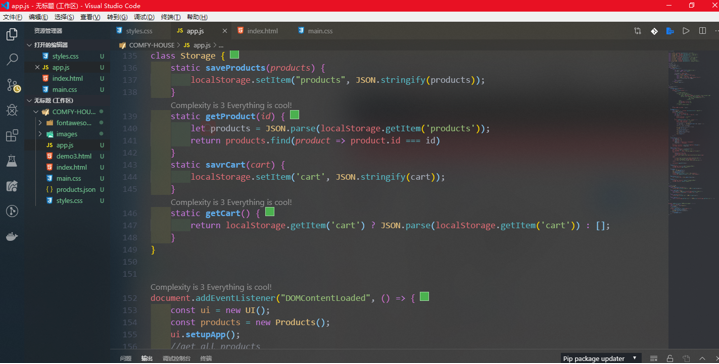Select index.html under open editors
The height and width of the screenshot is (364, 719).
pos(67,78)
